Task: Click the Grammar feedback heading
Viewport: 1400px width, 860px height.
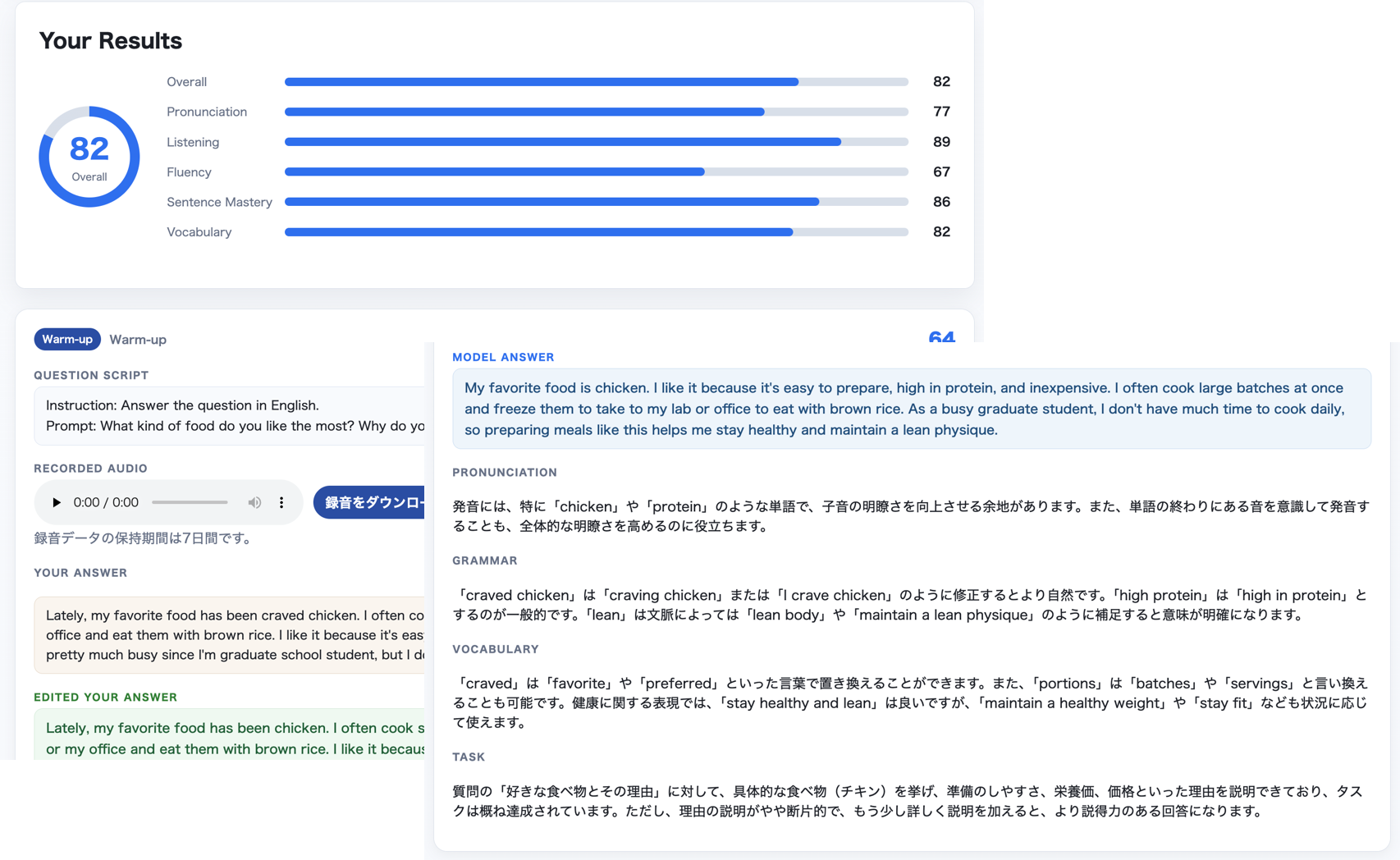Action: point(485,560)
